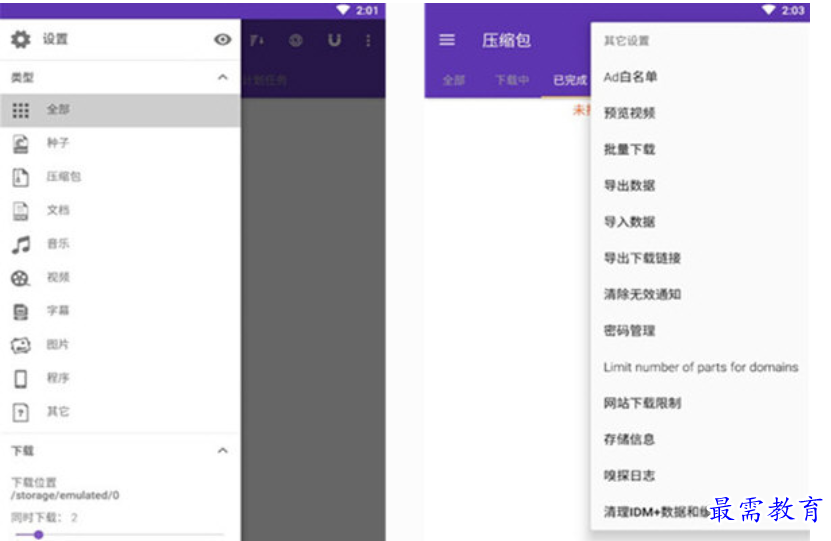
Task: Select the 程序 phone app icon
Action: tap(21, 378)
